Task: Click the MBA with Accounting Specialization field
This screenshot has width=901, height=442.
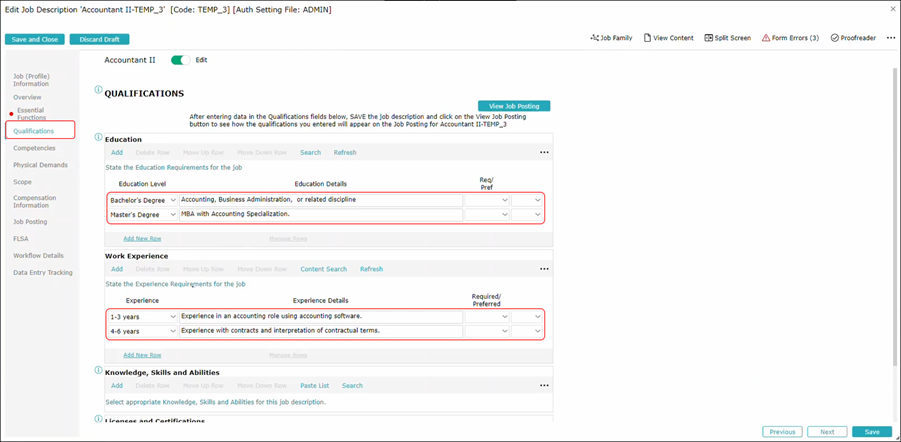Action: click(x=321, y=214)
